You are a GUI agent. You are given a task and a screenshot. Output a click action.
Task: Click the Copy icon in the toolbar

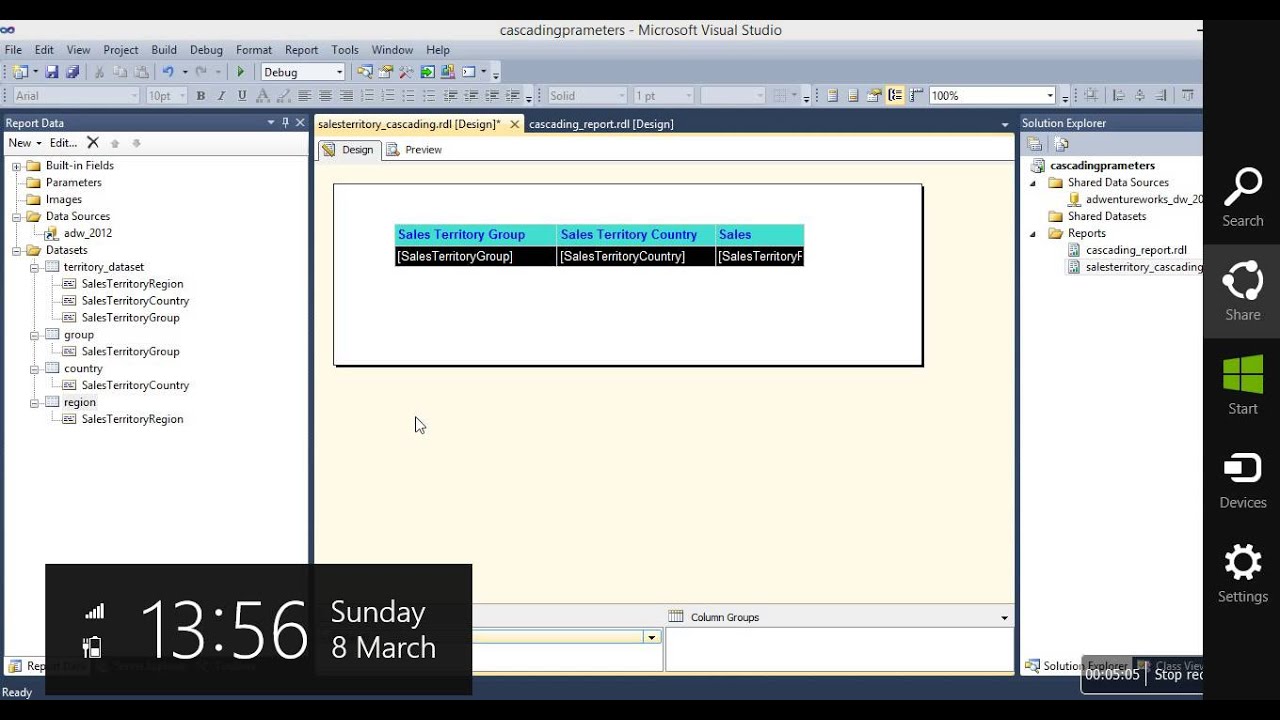click(120, 72)
